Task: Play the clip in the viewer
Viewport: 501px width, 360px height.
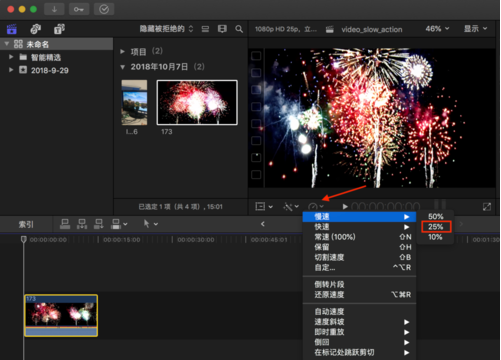Action: pos(345,207)
